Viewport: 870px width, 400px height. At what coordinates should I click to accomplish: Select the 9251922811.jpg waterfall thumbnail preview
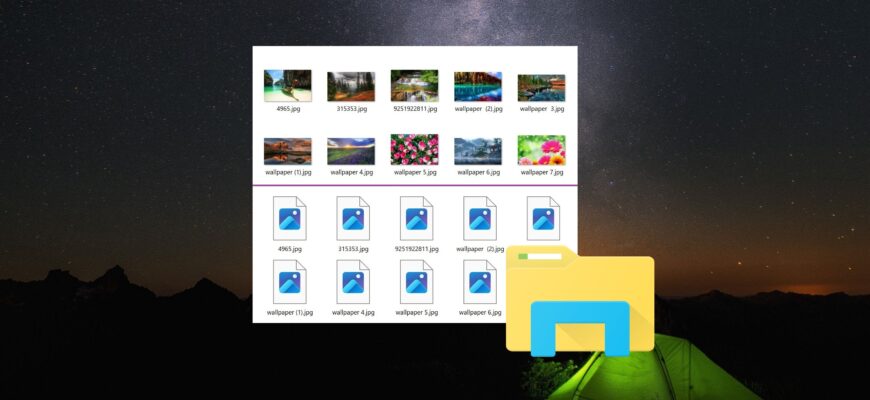414,85
